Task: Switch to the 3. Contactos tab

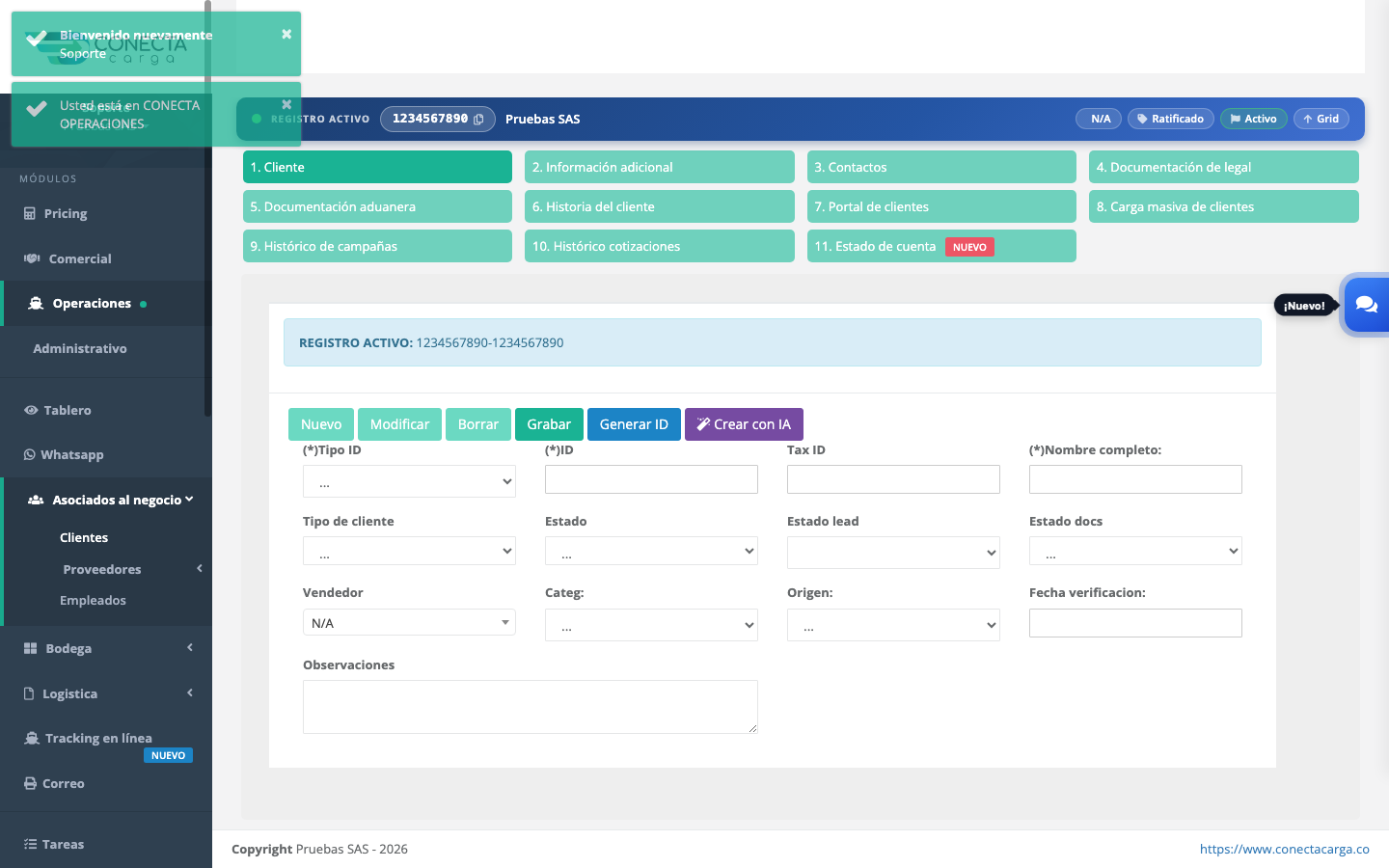Action: point(941,167)
